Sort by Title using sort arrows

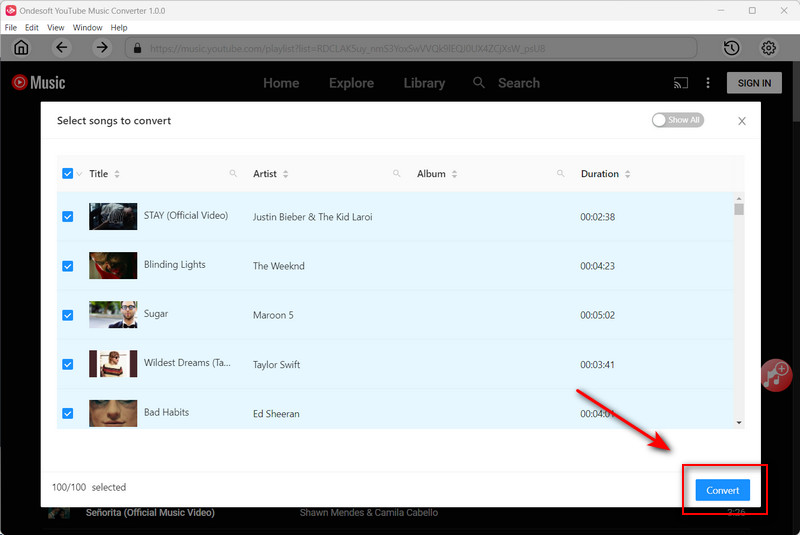tap(117, 174)
